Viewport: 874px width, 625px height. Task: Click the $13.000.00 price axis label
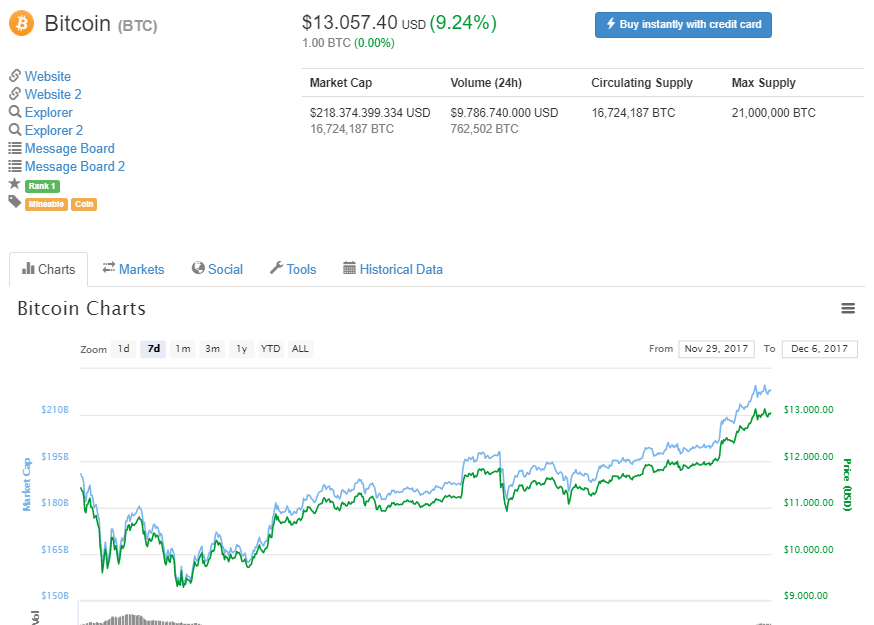[x=809, y=410]
